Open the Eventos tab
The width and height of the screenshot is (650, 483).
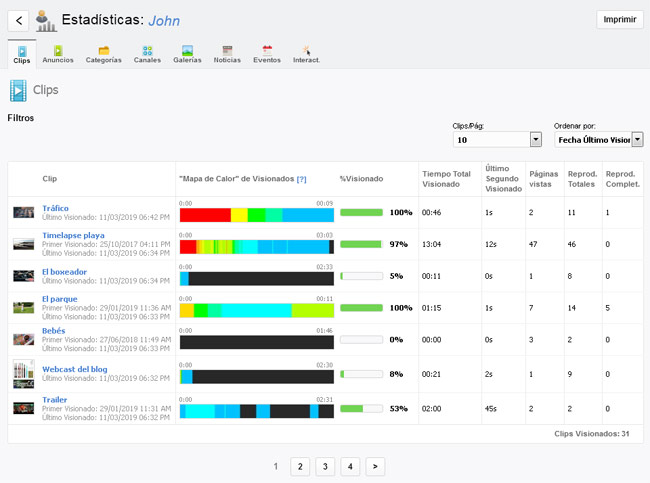click(x=267, y=54)
